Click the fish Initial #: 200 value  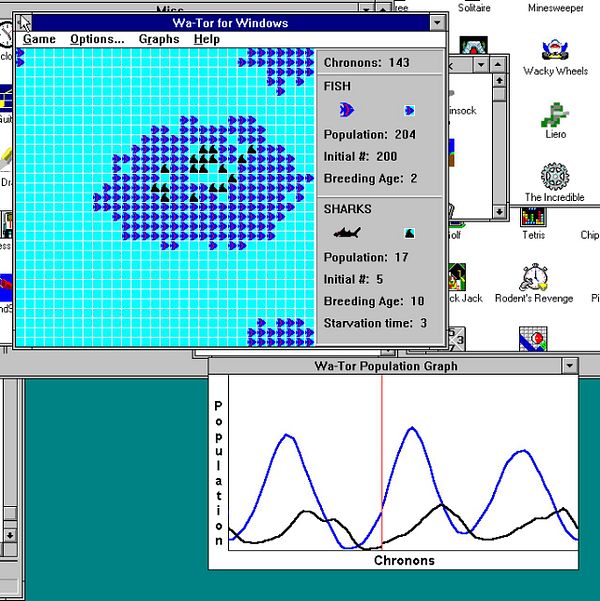click(x=360, y=156)
